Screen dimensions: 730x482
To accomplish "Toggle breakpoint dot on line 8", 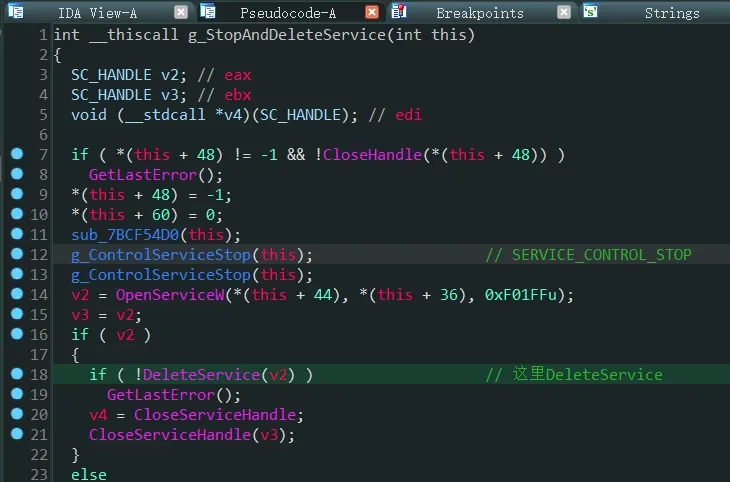I will tap(17, 174).
